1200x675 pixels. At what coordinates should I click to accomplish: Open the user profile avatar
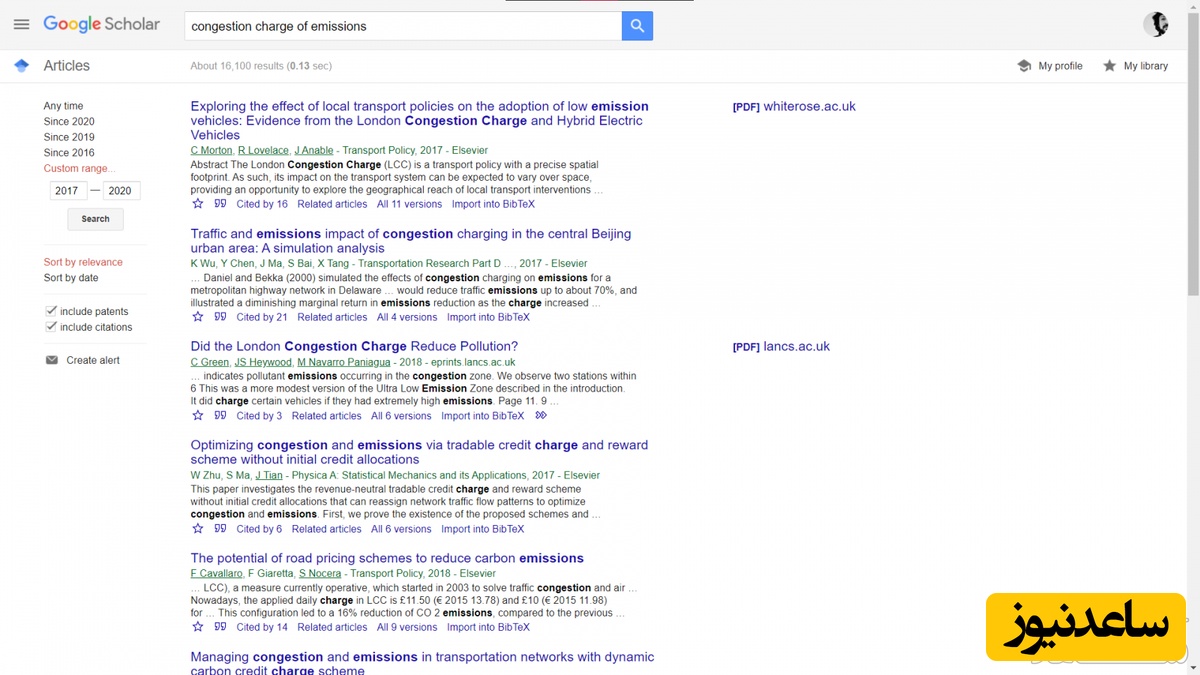point(1156,25)
